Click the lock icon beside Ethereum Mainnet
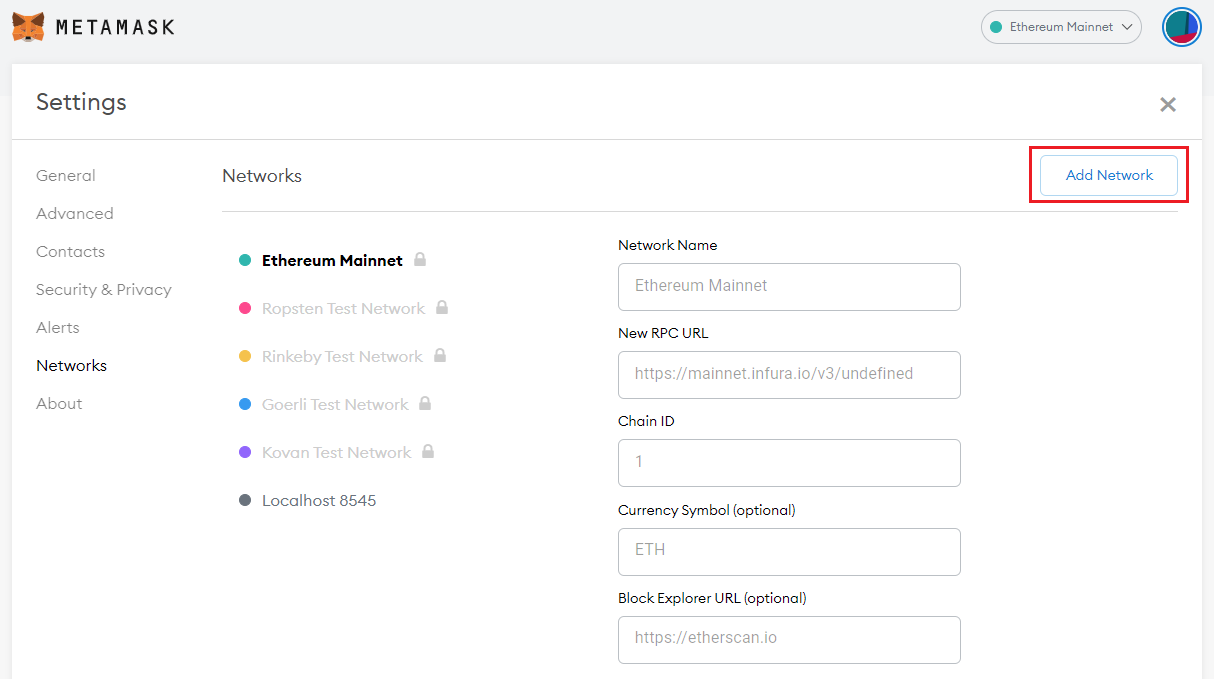The width and height of the screenshot is (1214, 679). 420,259
